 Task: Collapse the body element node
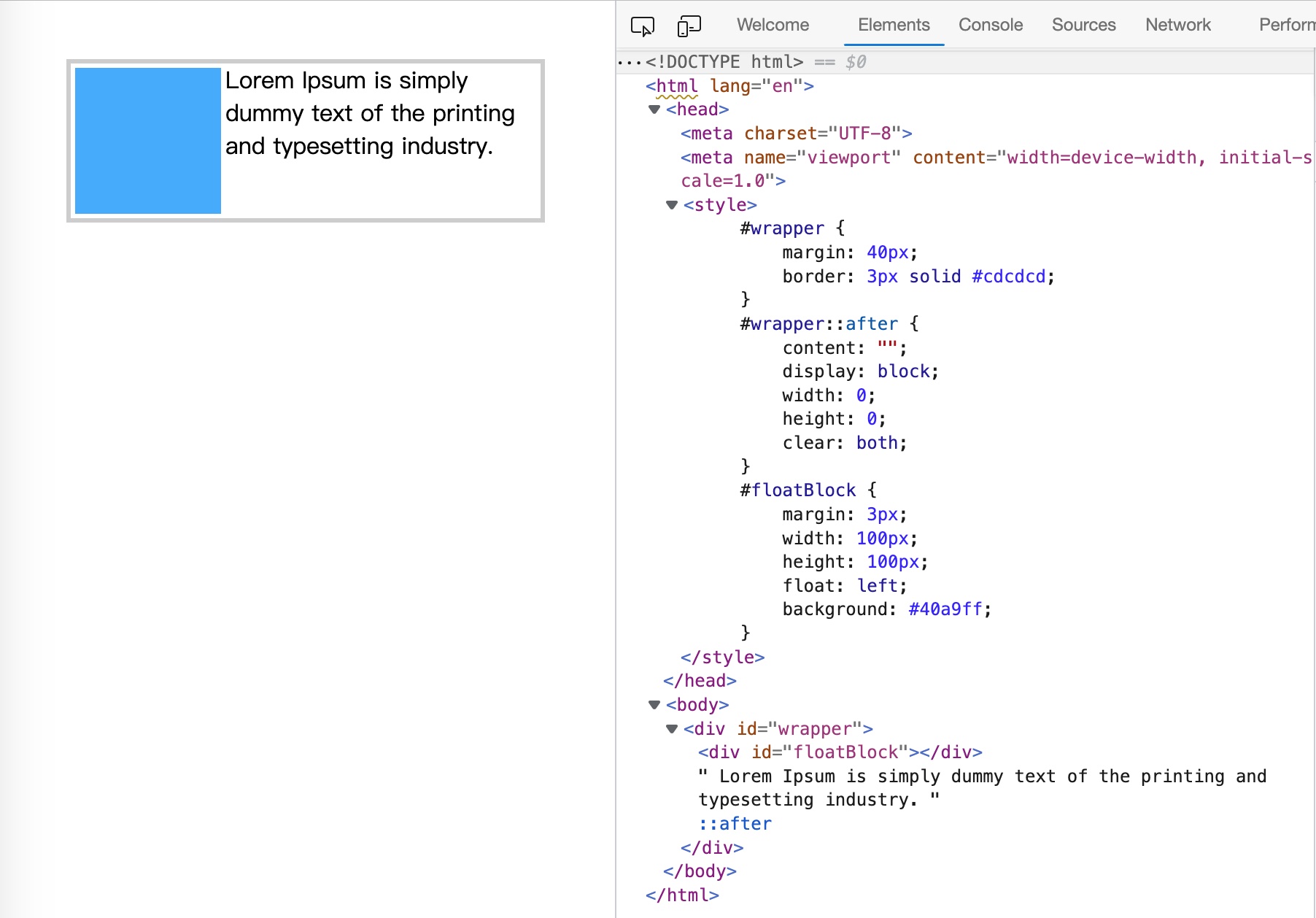click(x=654, y=705)
